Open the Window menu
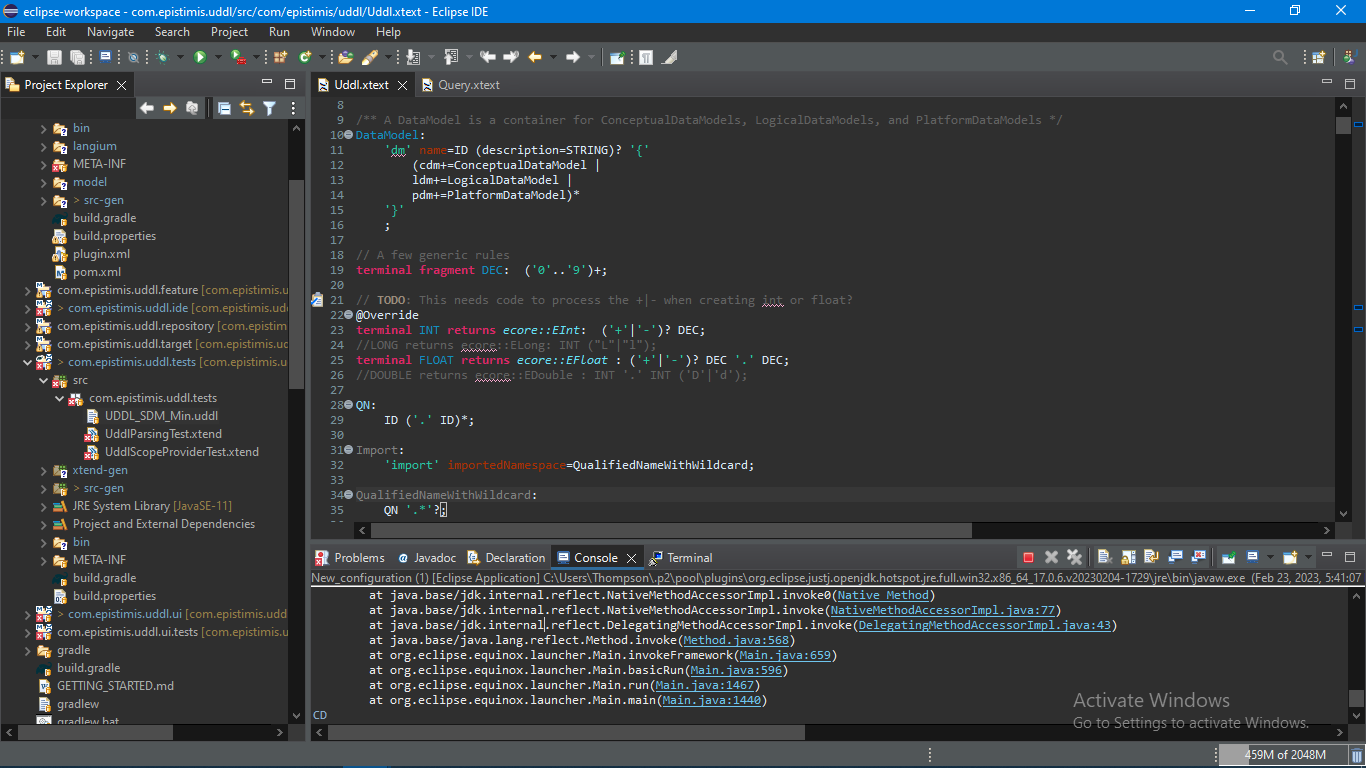The image size is (1366, 768). [333, 32]
